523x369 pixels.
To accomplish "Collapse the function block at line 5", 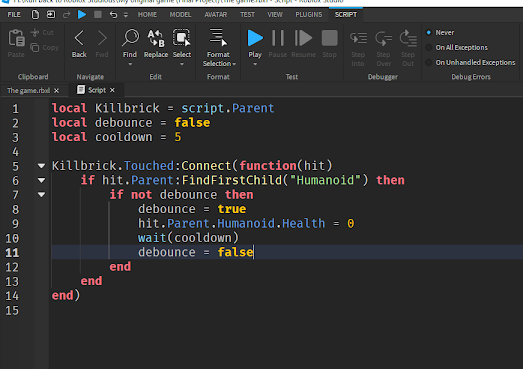I will click(x=41, y=165).
